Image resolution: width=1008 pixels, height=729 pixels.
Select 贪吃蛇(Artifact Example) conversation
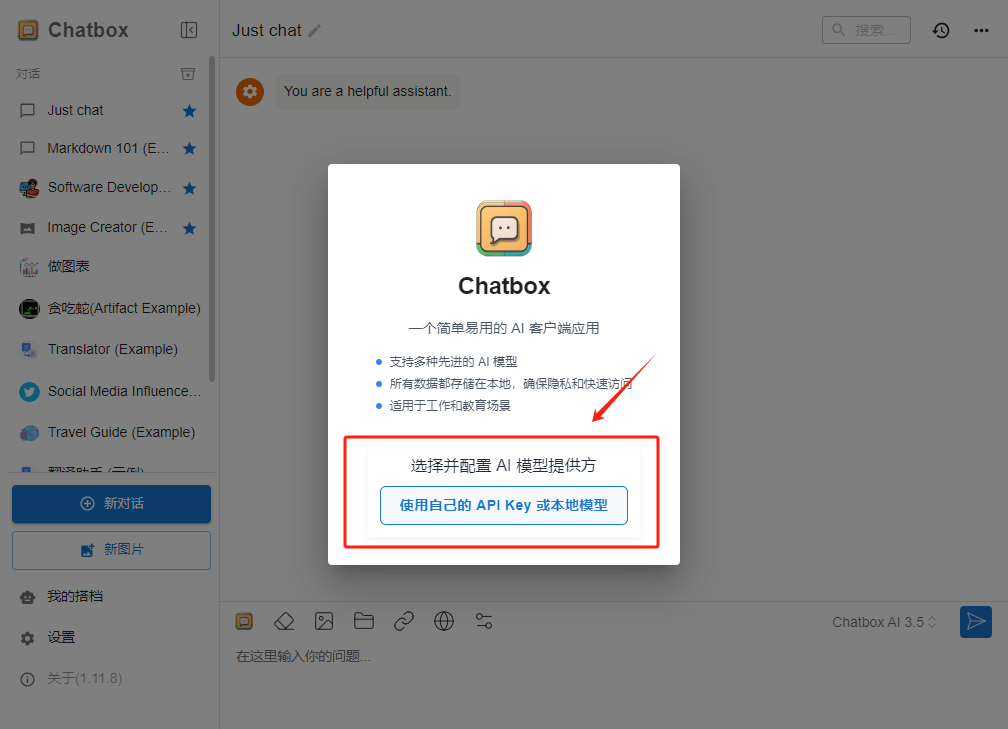coord(108,309)
